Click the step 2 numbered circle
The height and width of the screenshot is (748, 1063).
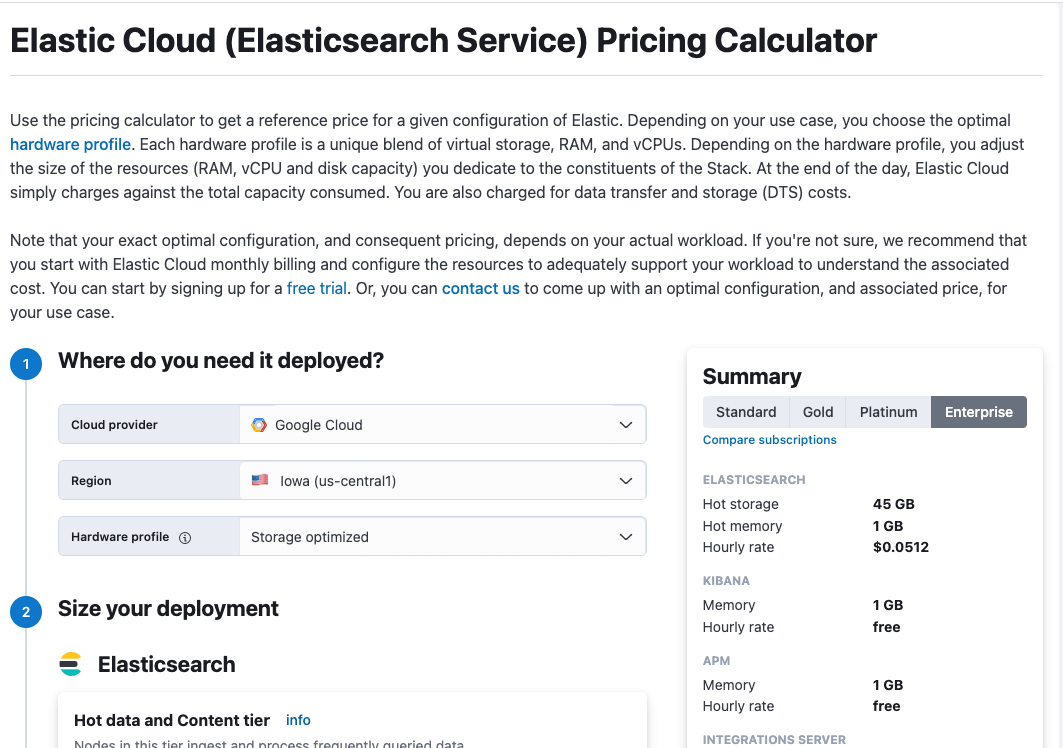[x=26, y=611]
